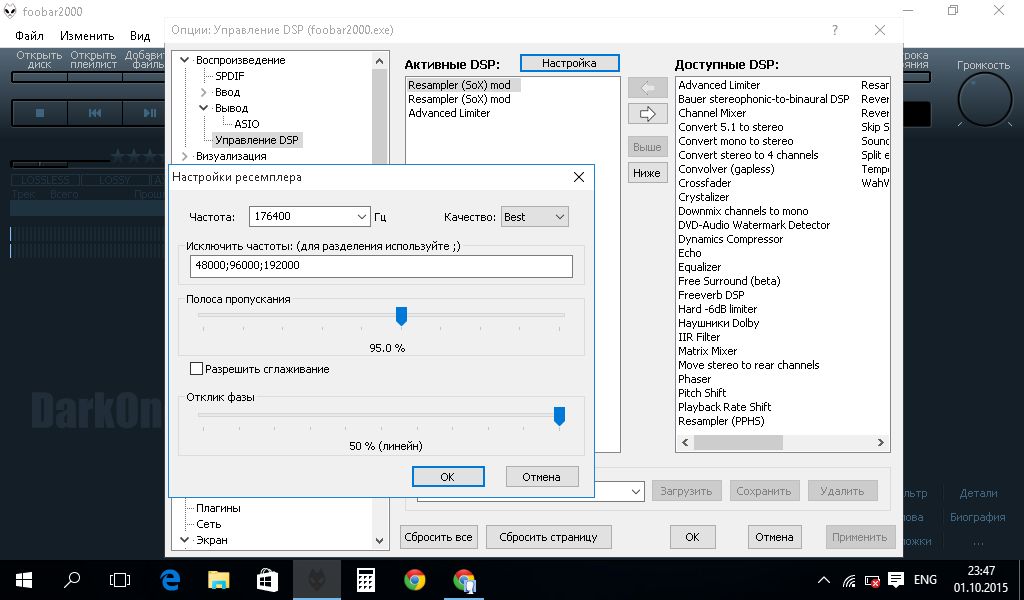Open the Windows Start menu
This screenshot has height=600, width=1024.
[x=24, y=580]
